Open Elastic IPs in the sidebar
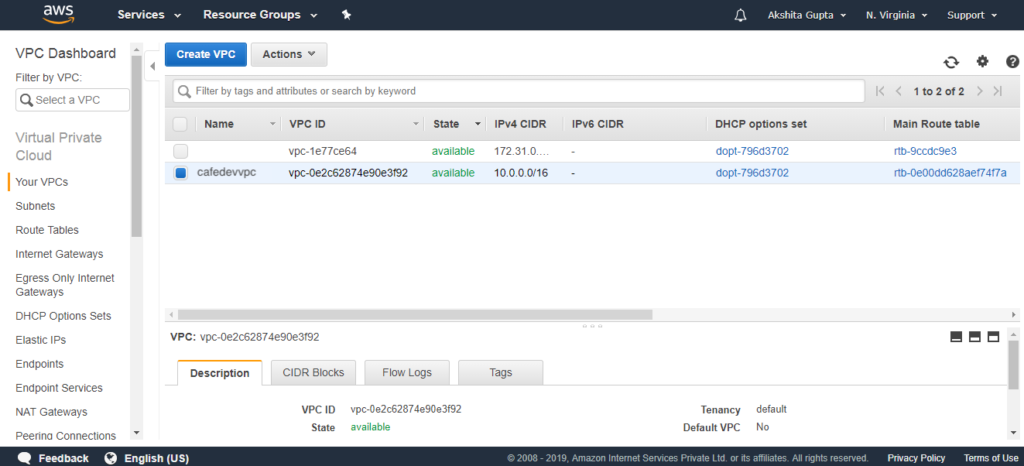The image size is (1024, 466). click(x=40, y=340)
